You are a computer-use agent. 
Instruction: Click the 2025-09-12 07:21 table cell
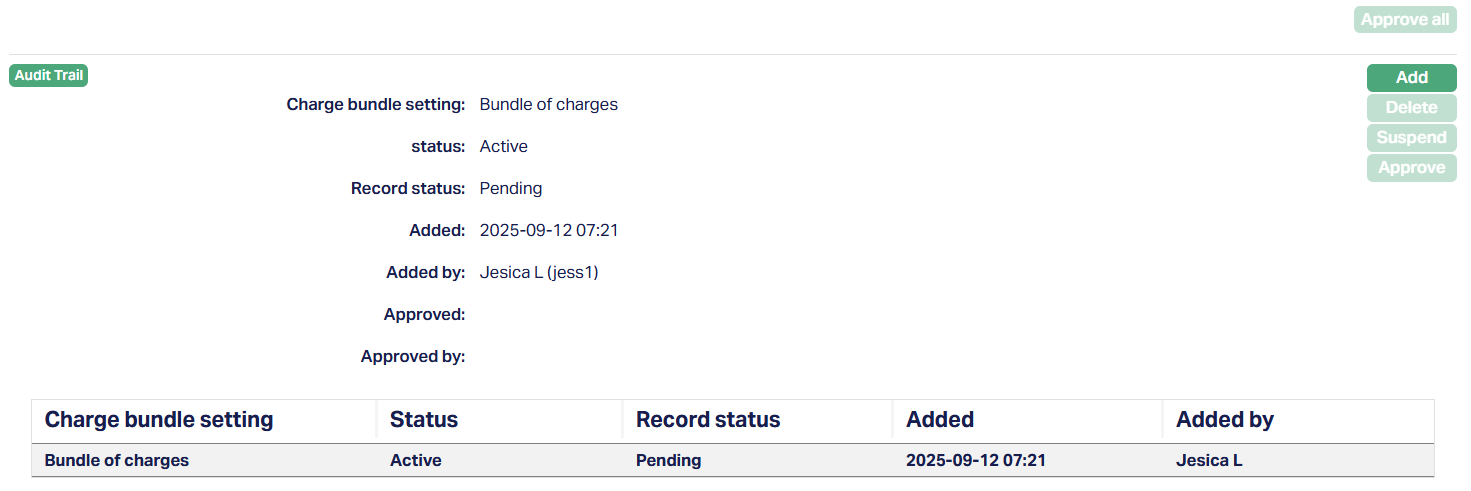[975, 461]
